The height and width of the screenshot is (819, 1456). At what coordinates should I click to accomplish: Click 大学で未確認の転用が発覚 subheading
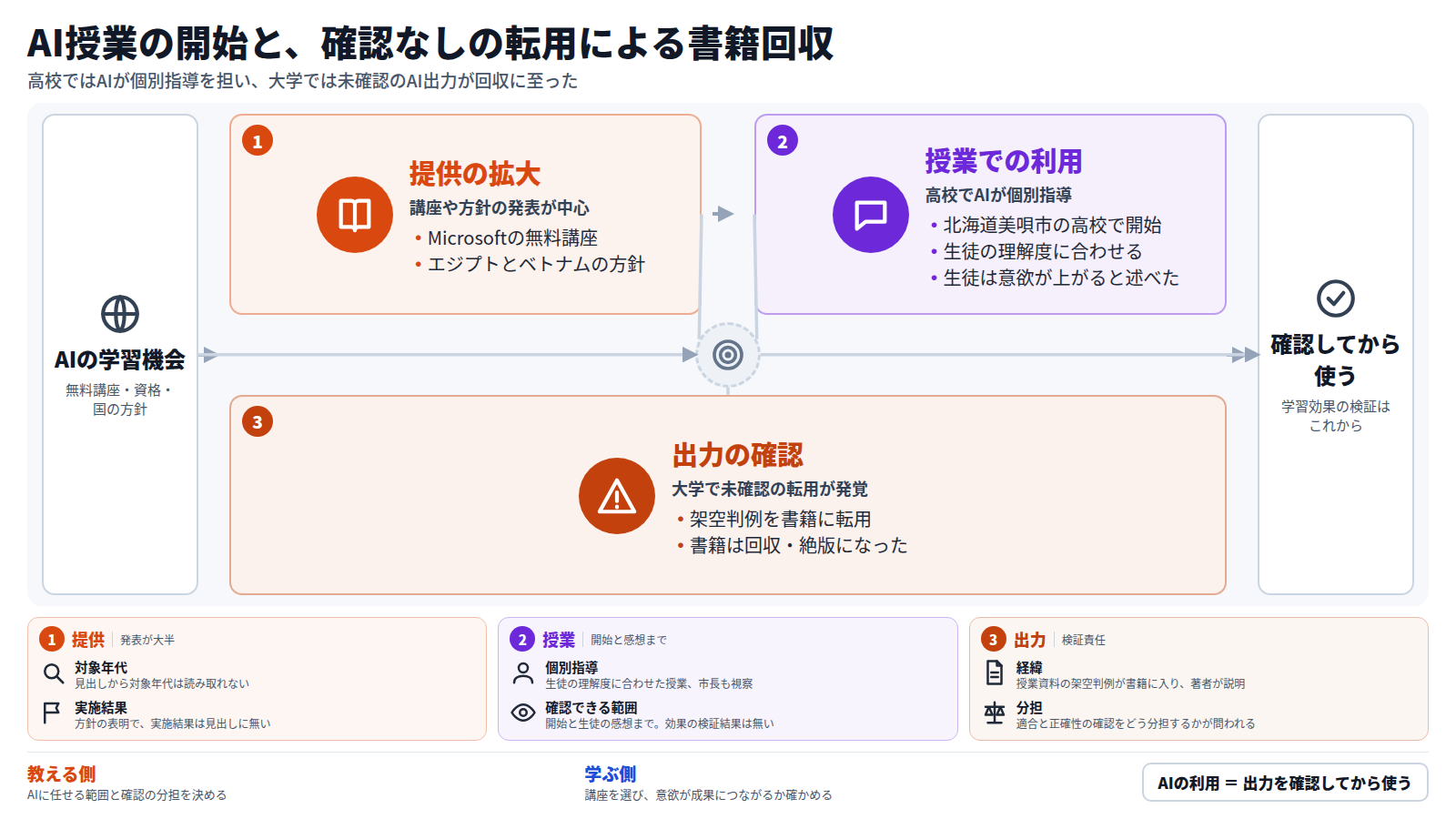tap(770, 489)
